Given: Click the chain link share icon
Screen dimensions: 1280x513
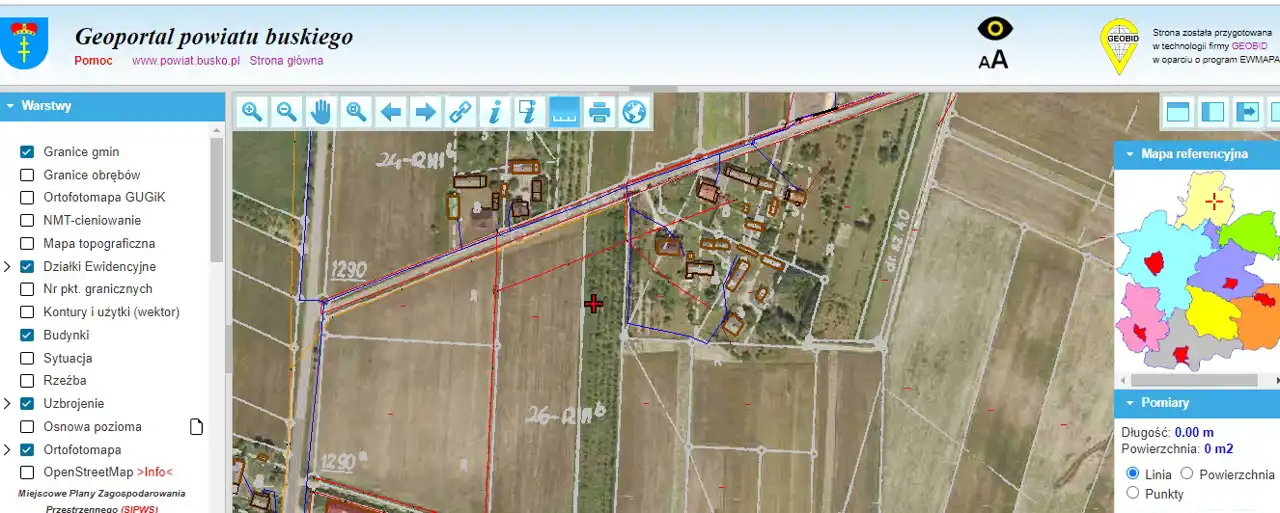Looking at the screenshot, I should click(x=460, y=112).
